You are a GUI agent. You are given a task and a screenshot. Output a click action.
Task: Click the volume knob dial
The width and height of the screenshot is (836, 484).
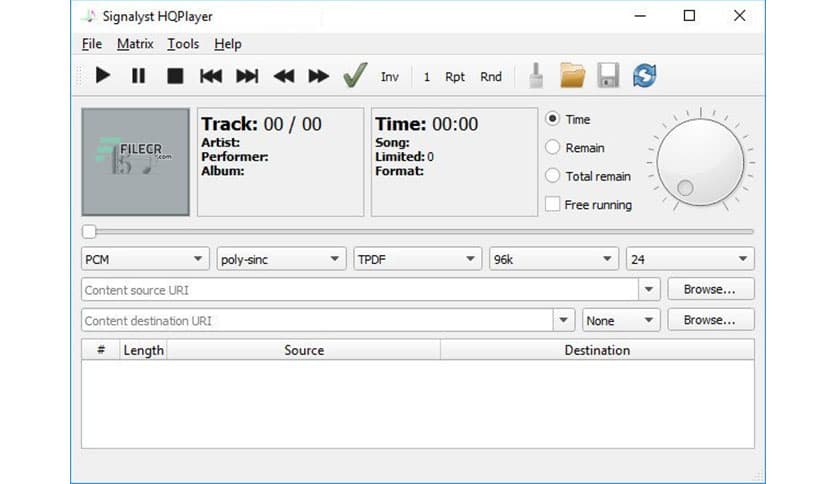click(x=700, y=162)
